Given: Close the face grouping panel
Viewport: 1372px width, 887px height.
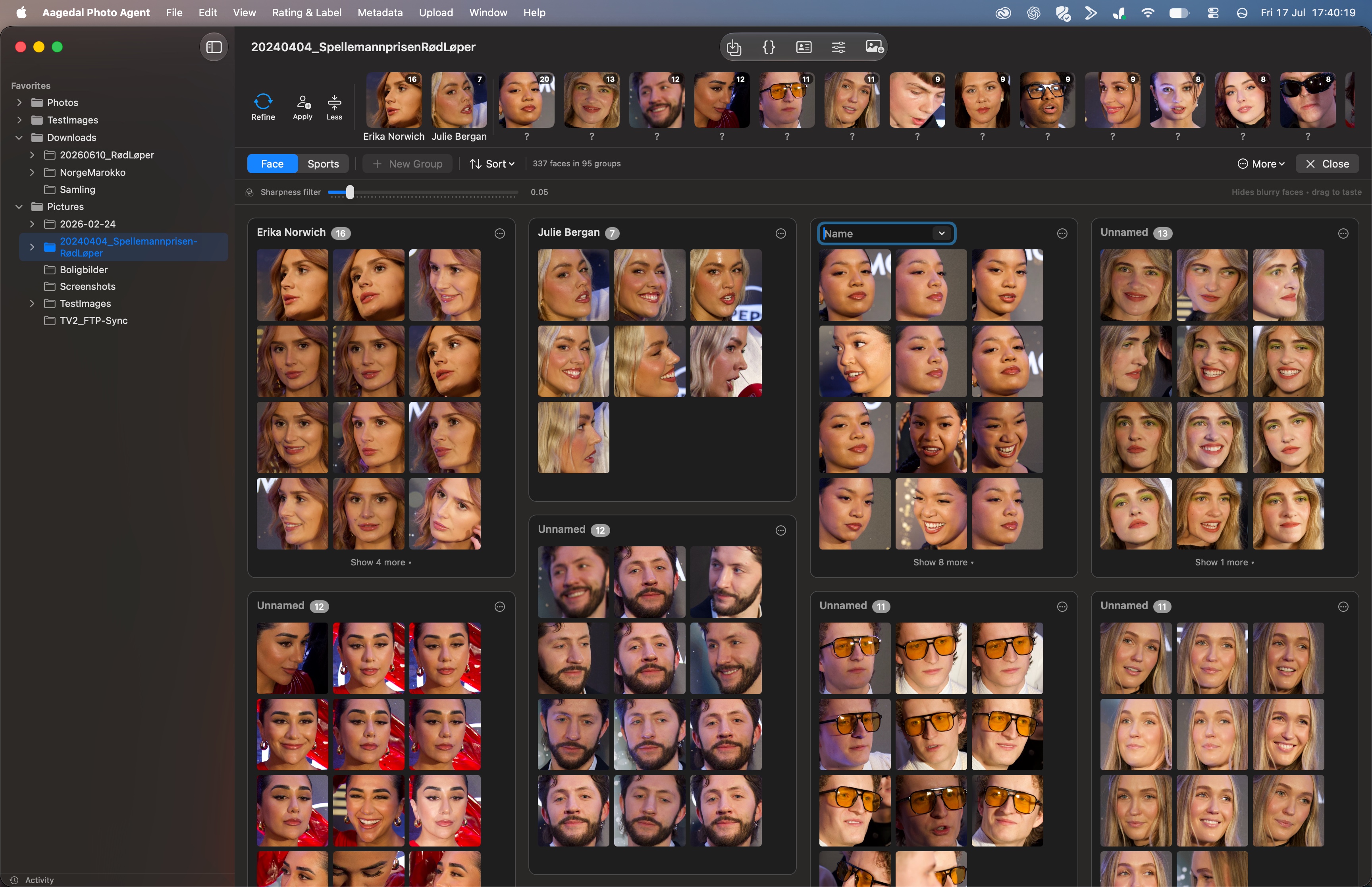Looking at the screenshot, I should [1327, 164].
